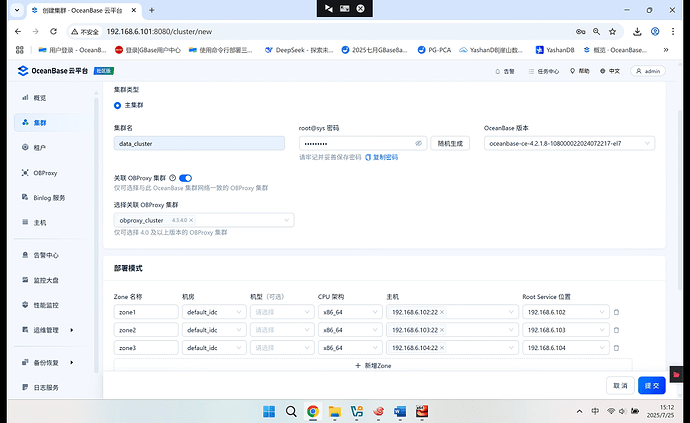Select the 主集群 radio button
690x423 pixels.
tap(117, 105)
